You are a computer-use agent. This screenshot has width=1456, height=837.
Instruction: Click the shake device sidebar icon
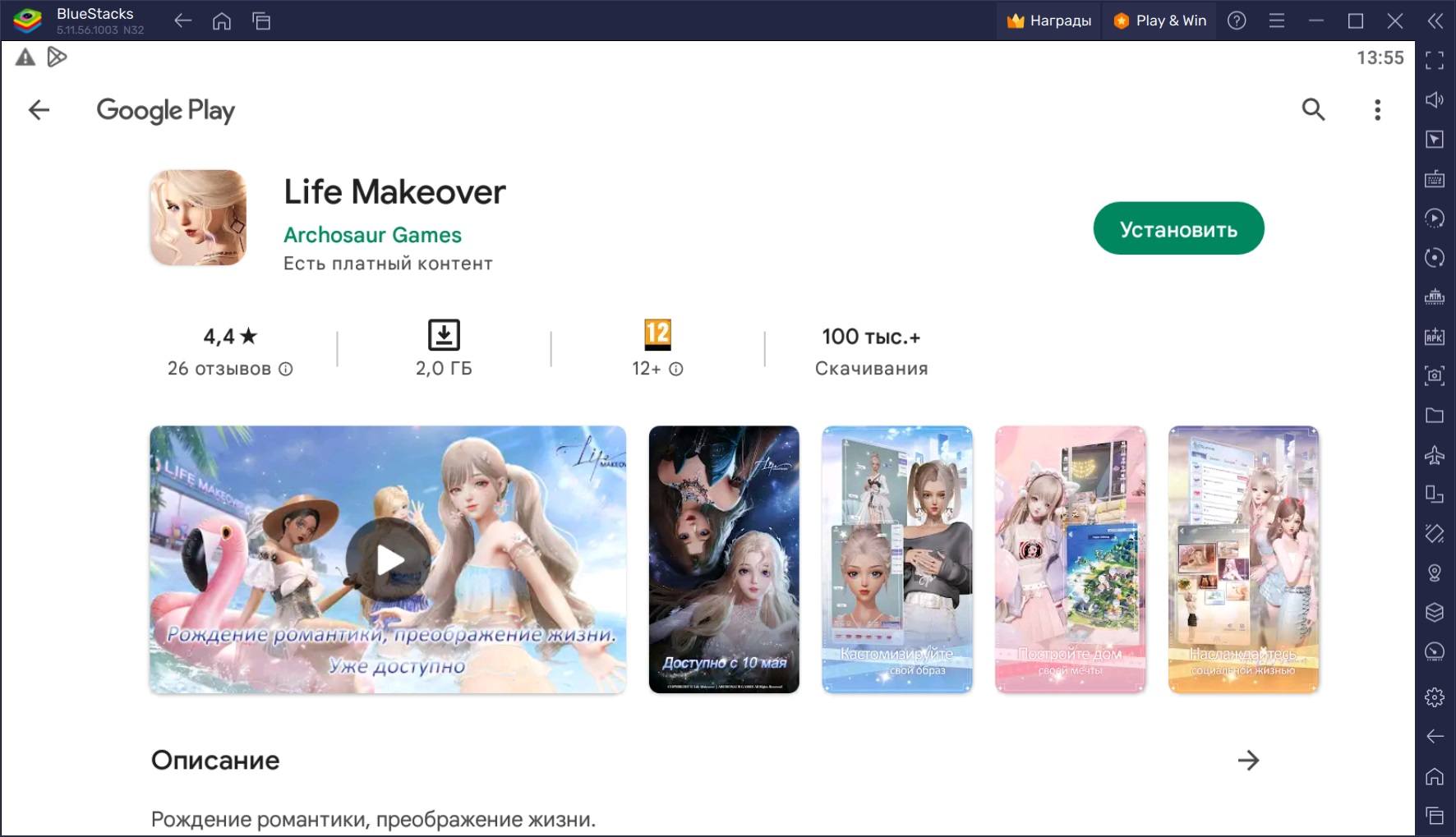[1435, 533]
